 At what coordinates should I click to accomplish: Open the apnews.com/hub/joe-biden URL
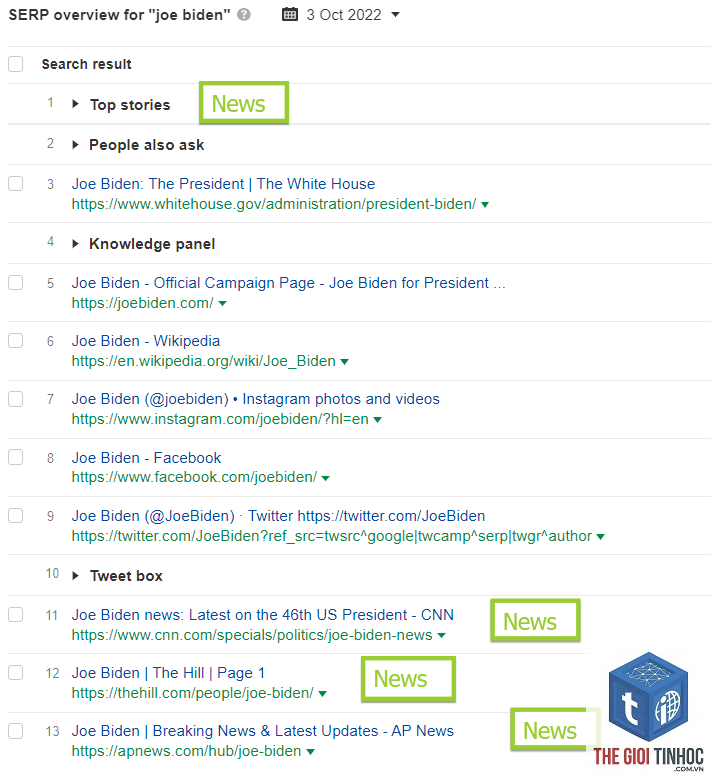coord(186,751)
